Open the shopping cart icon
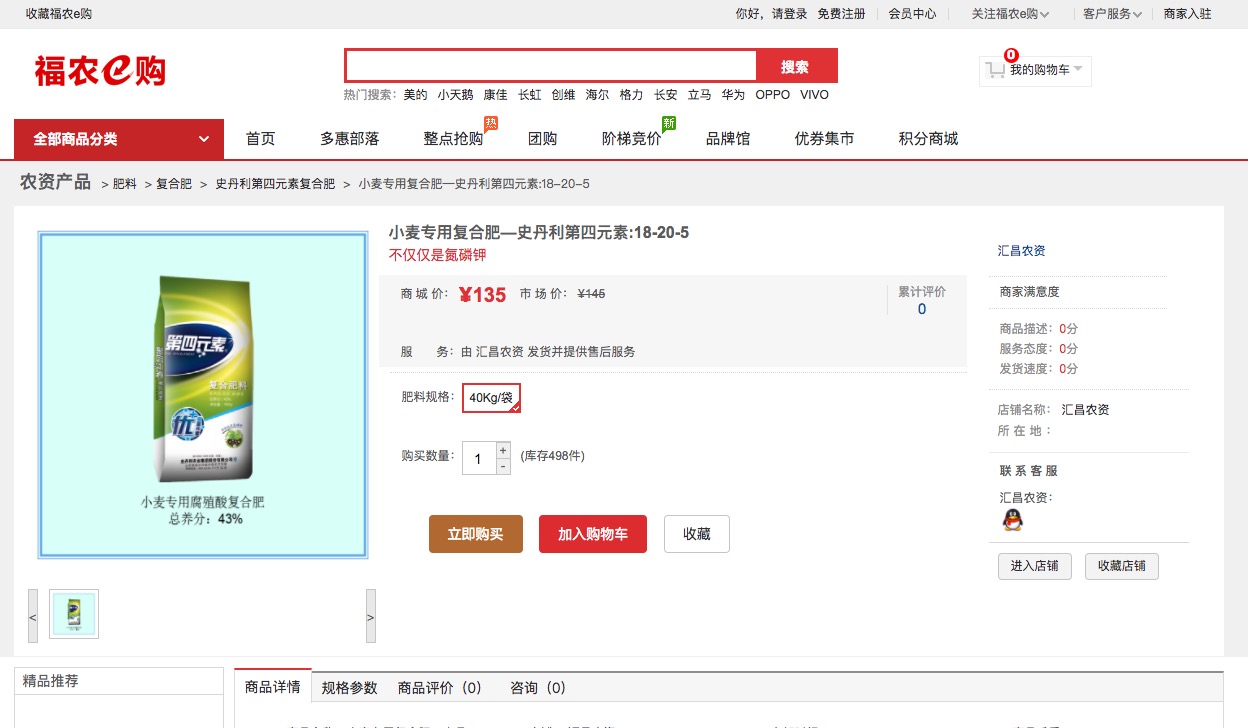The image size is (1248, 728). click(x=995, y=70)
